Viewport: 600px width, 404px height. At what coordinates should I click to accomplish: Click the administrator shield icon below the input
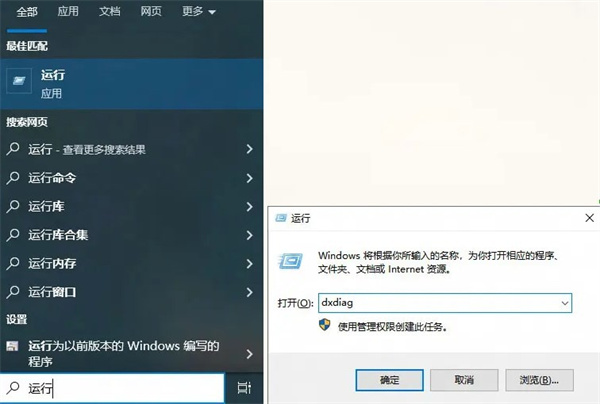[x=324, y=326]
